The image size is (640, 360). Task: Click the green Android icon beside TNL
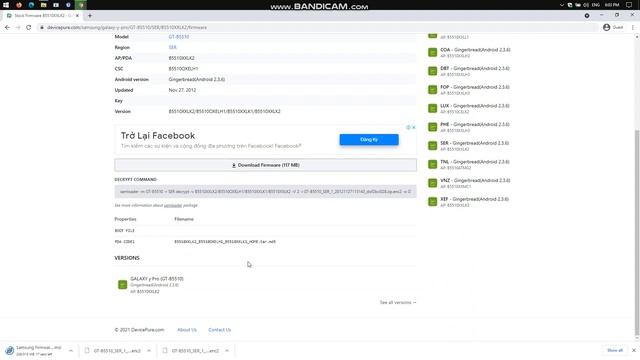[x=432, y=164]
